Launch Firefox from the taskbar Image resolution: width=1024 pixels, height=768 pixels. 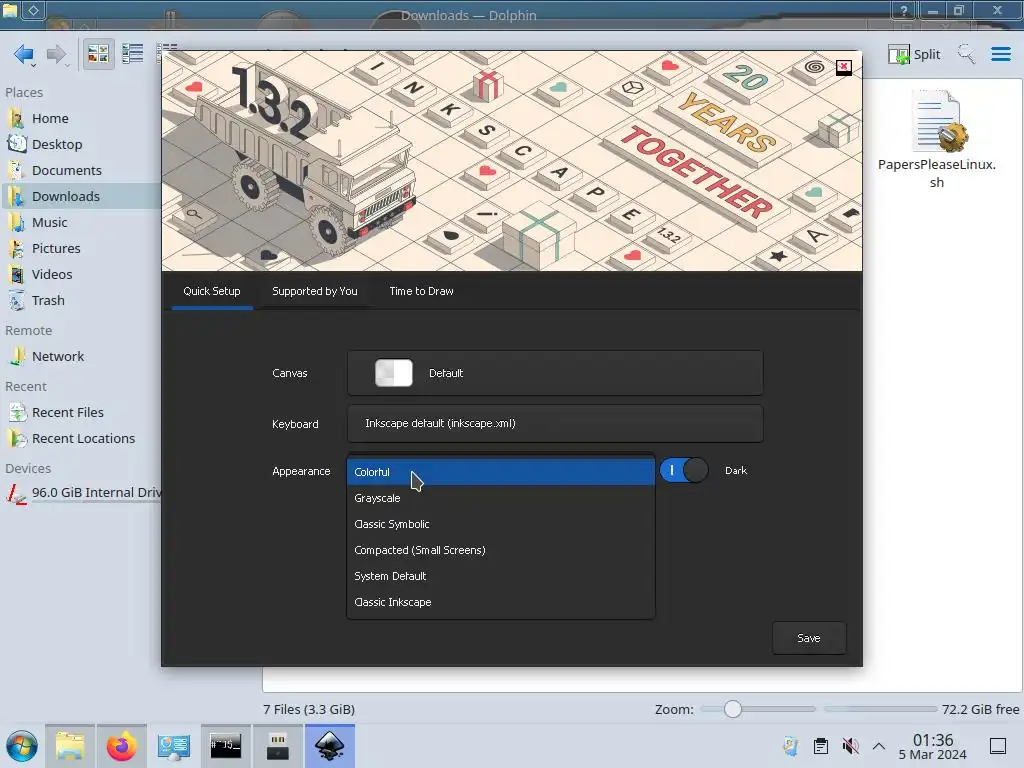[x=121, y=746]
